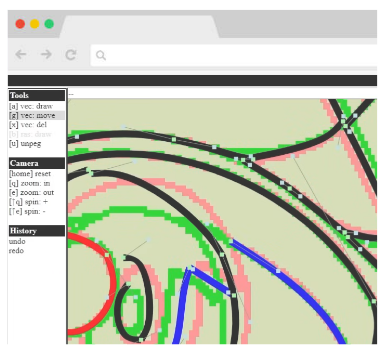Redo the action in History
Screen dimensions: 387x362
click(x=16, y=250)
